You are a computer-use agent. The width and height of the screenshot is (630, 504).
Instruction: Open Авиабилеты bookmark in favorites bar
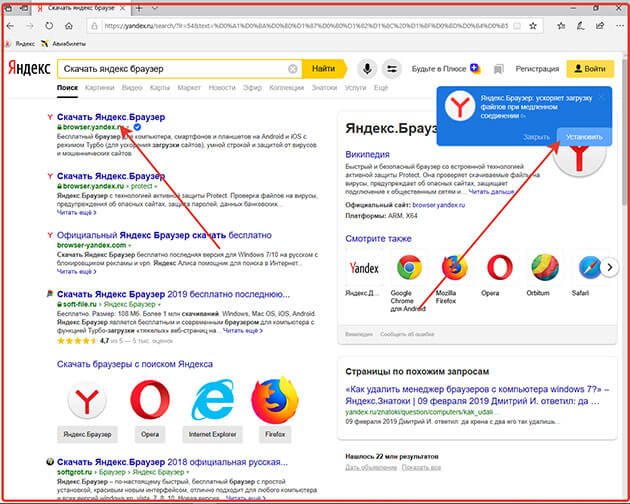point(64,44)
